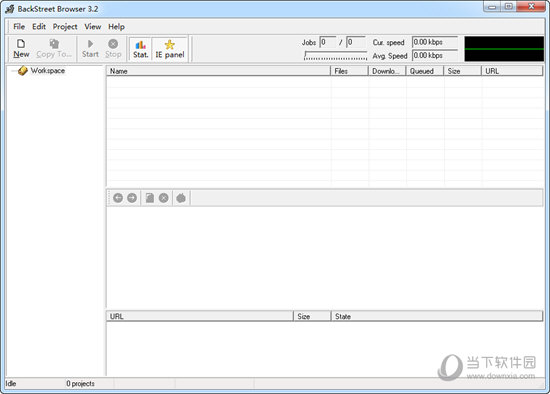Click the New project toolbar icon
550x394 pixels.
tap(21, 48)
